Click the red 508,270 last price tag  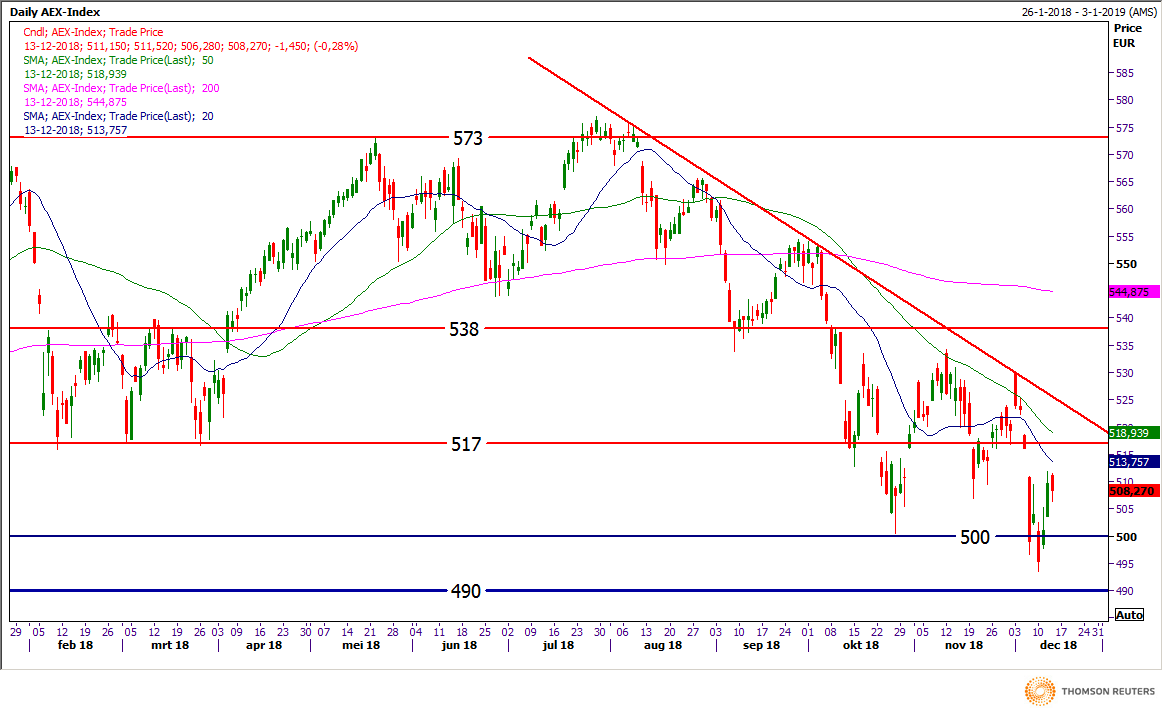pos(1133,491)
